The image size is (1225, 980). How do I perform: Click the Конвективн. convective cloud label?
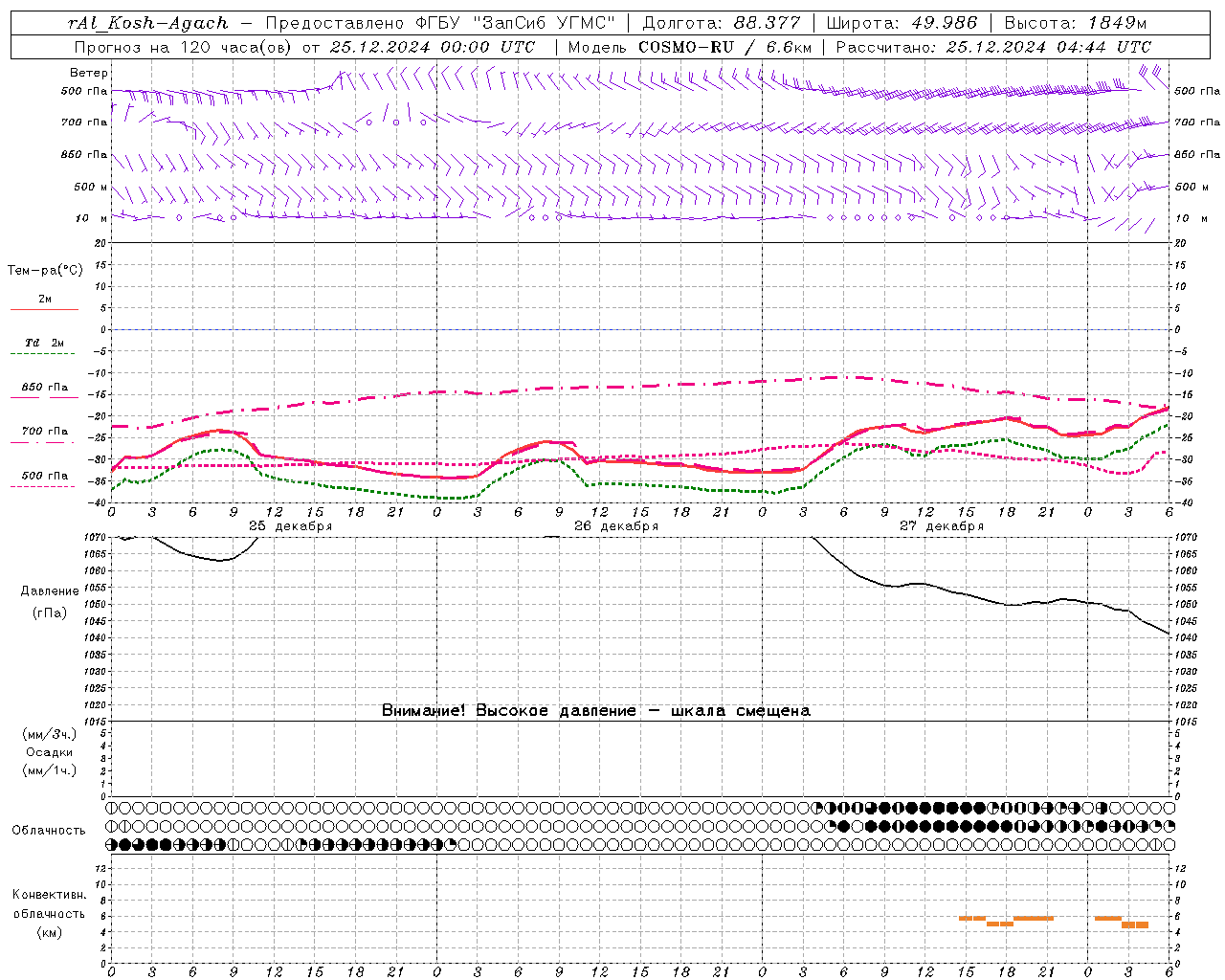click(49, 895)
